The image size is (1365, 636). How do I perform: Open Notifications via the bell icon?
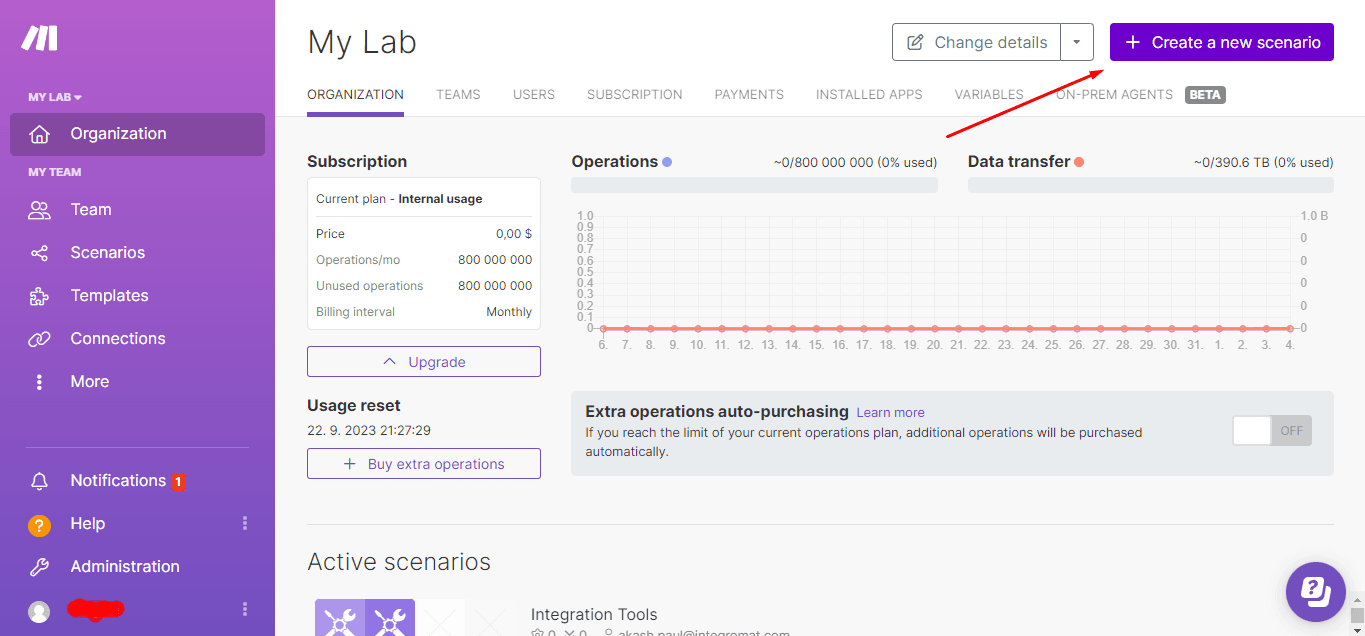pyautogui.click(x=40, y=481)
